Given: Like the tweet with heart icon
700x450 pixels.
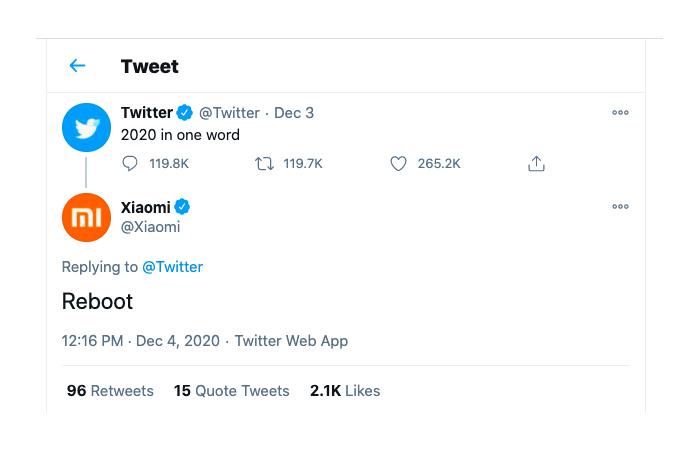Looking at the screenshot, I should coord(398,164).
